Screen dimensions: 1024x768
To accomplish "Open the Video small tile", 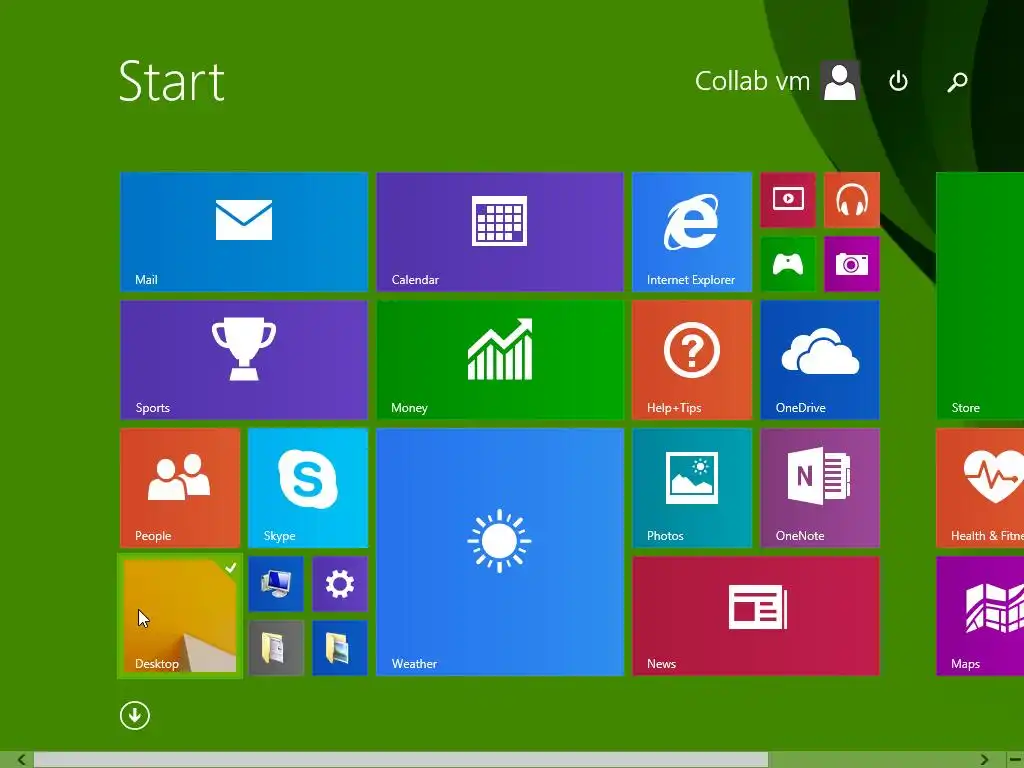I will [x=788, y=200].
